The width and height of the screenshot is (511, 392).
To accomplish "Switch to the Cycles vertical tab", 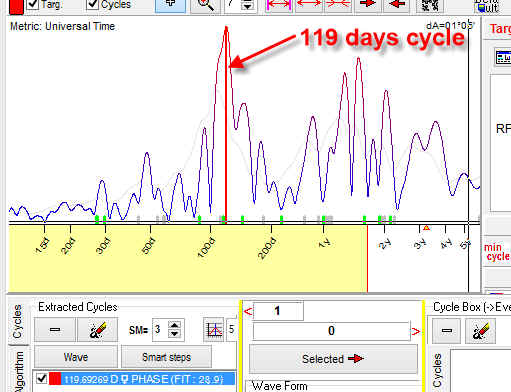I will click(x=18, y=321).
